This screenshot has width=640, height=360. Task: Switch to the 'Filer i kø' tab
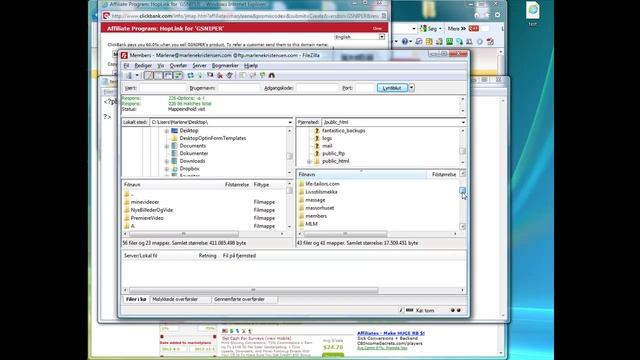[136, 300]
